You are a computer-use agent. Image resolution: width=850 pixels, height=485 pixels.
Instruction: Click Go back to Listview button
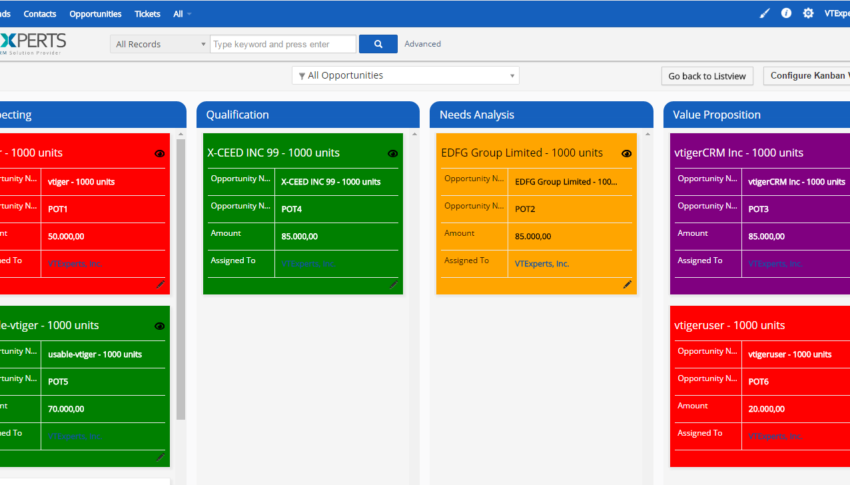point(707,76)
